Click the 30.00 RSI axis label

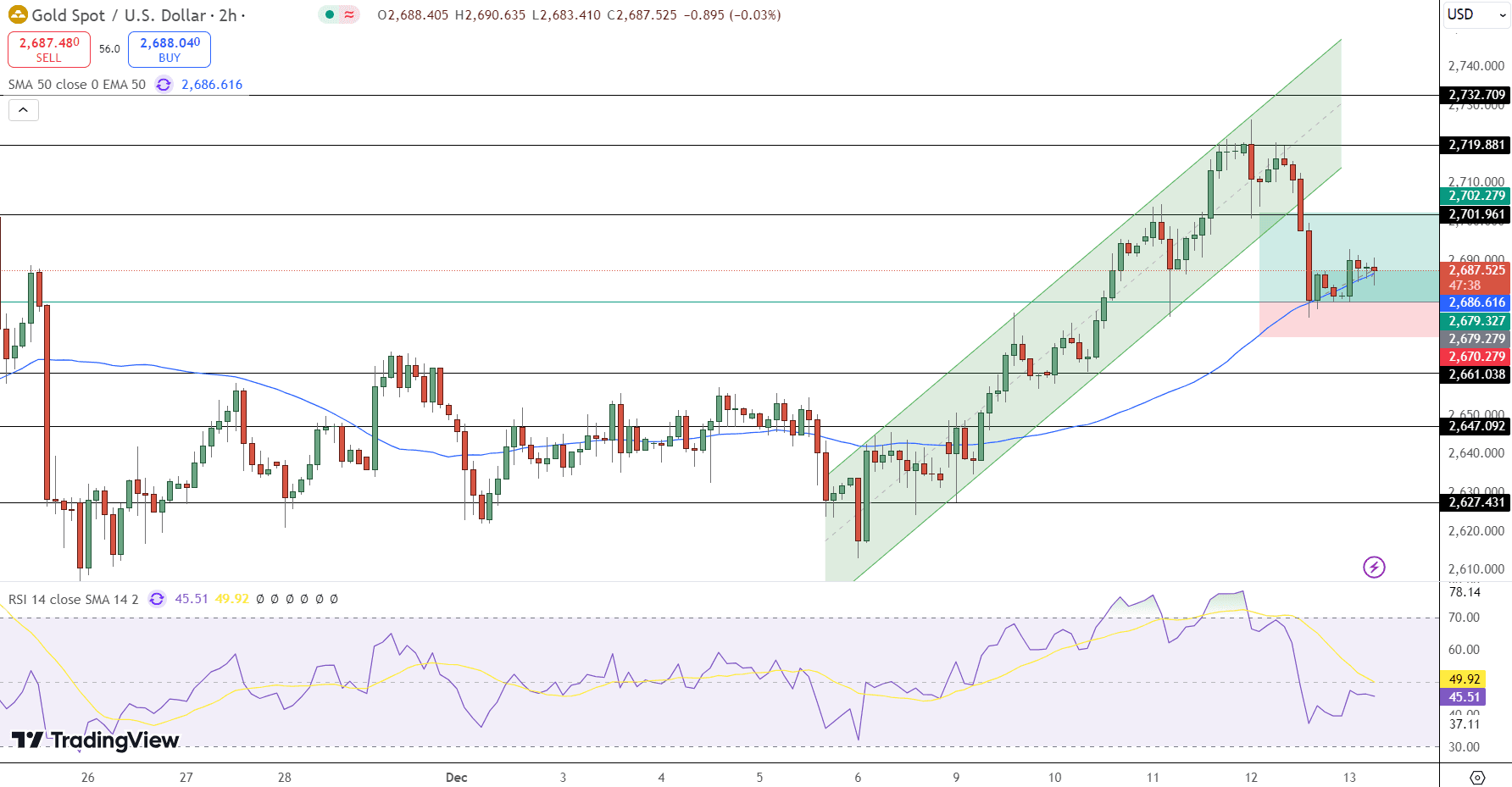click(1465, 747)
